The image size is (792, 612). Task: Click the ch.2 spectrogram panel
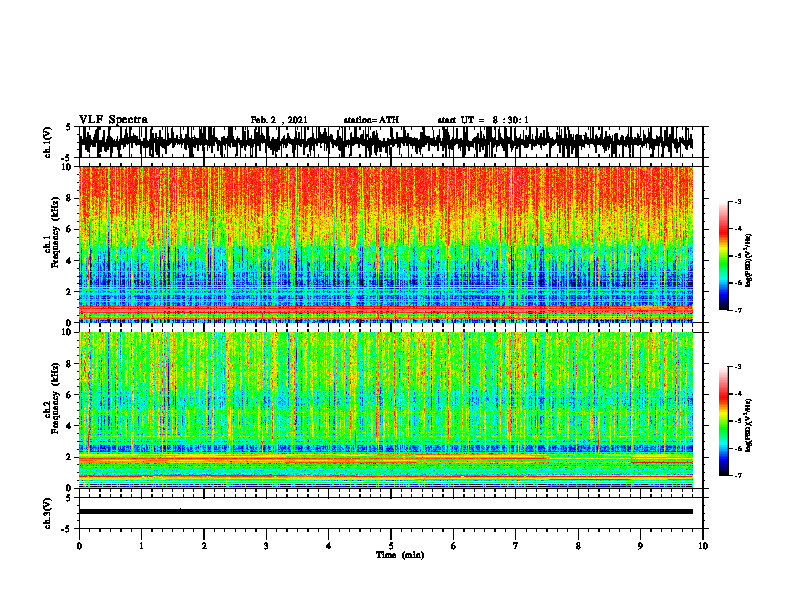(386, 410)
